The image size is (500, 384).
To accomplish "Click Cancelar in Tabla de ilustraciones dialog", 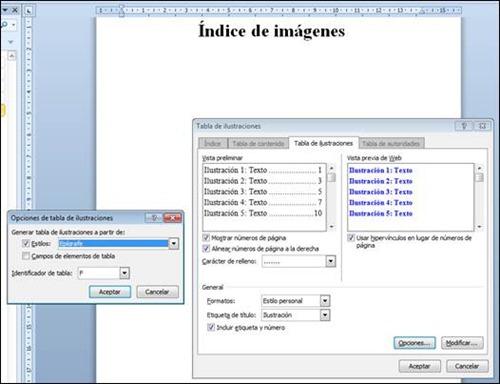I will [x=467, y=366].
